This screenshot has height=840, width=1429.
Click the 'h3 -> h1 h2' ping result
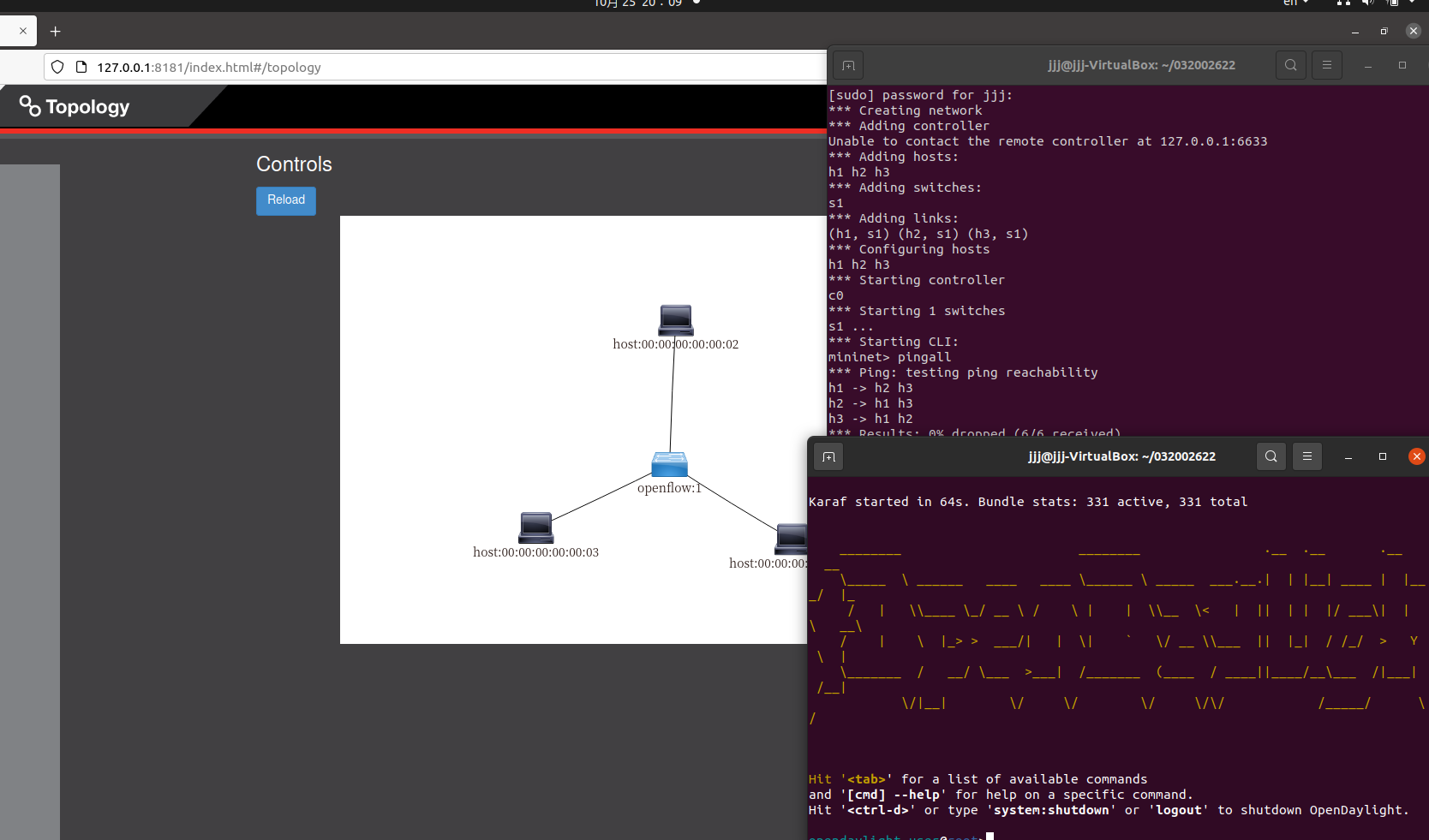[870, 419]
